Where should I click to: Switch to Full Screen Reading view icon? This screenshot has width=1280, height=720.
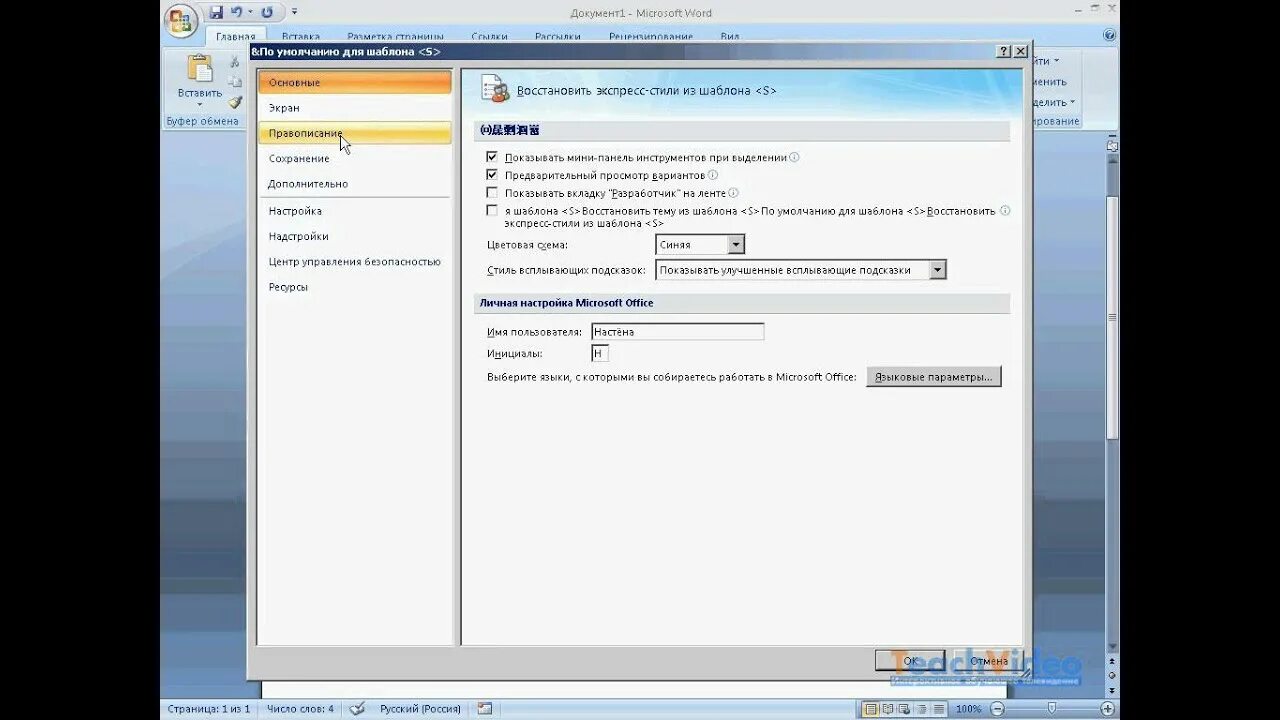pyautogui.click(x=887, y=709)
